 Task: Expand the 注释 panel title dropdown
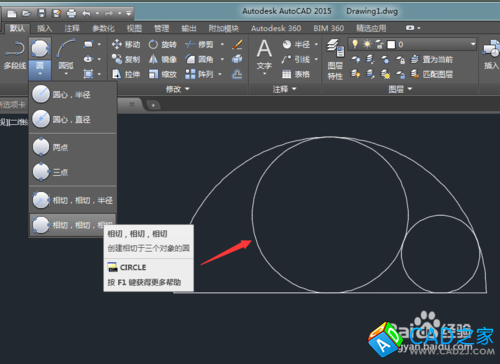pos(284,89)
